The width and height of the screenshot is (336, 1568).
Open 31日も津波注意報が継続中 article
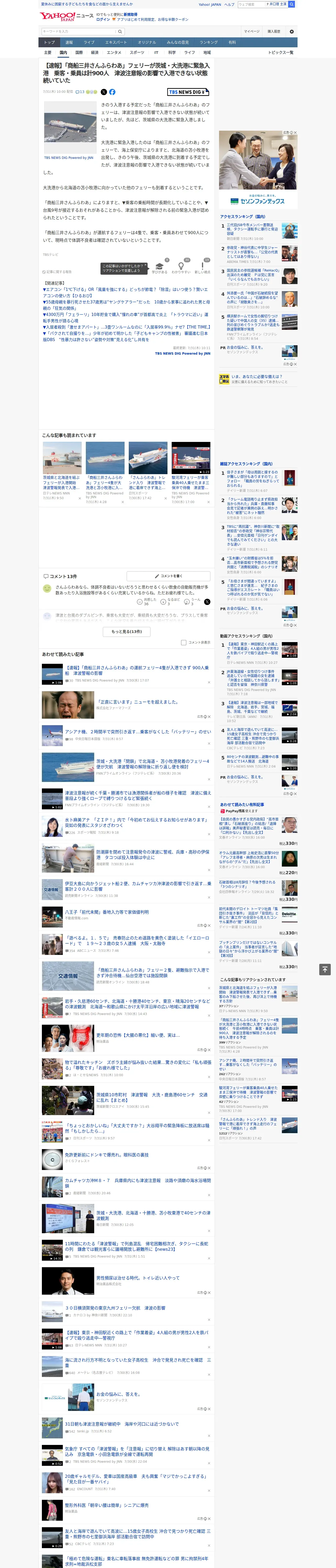point(122,1424)
